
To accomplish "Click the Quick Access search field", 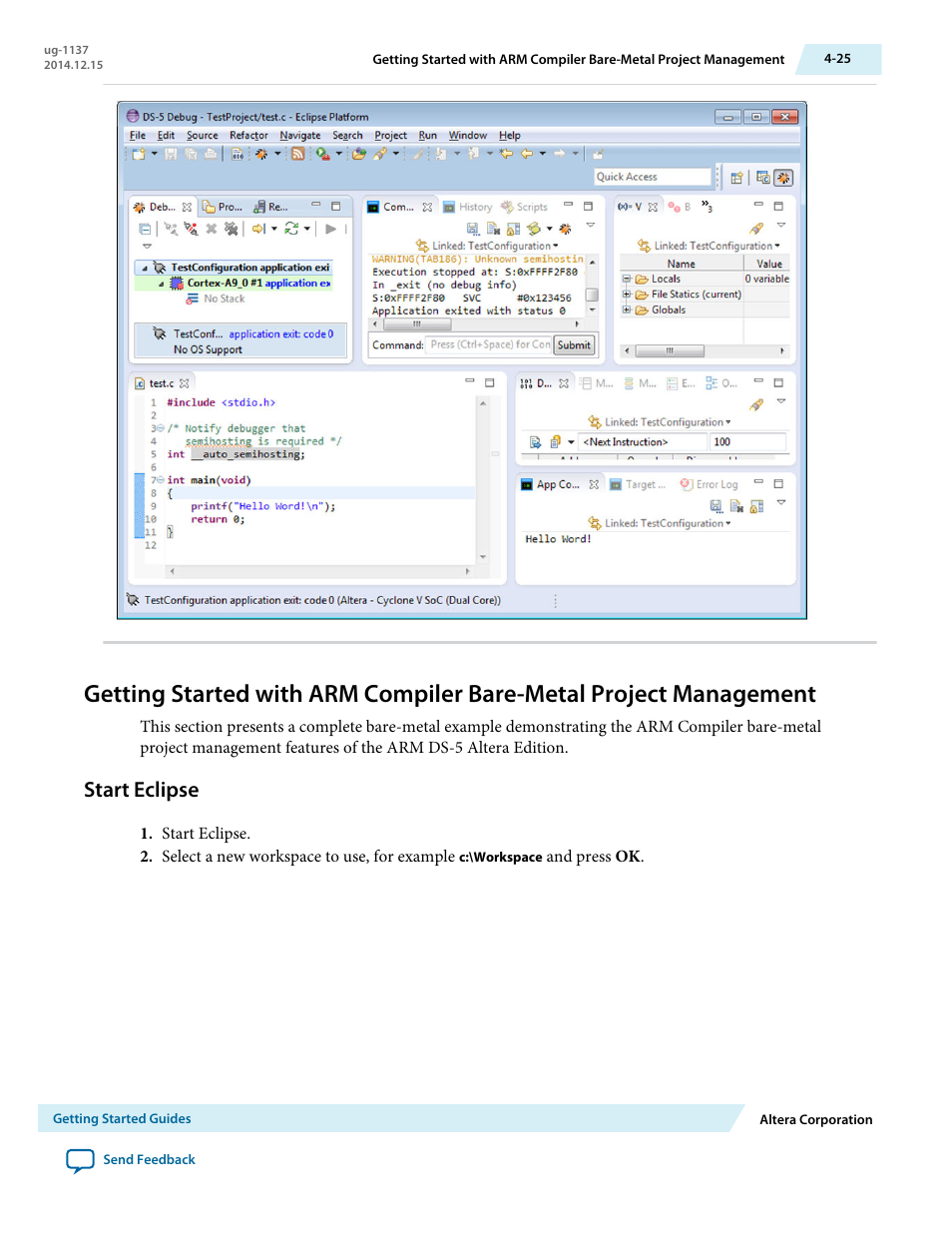I will pos(654,177).
